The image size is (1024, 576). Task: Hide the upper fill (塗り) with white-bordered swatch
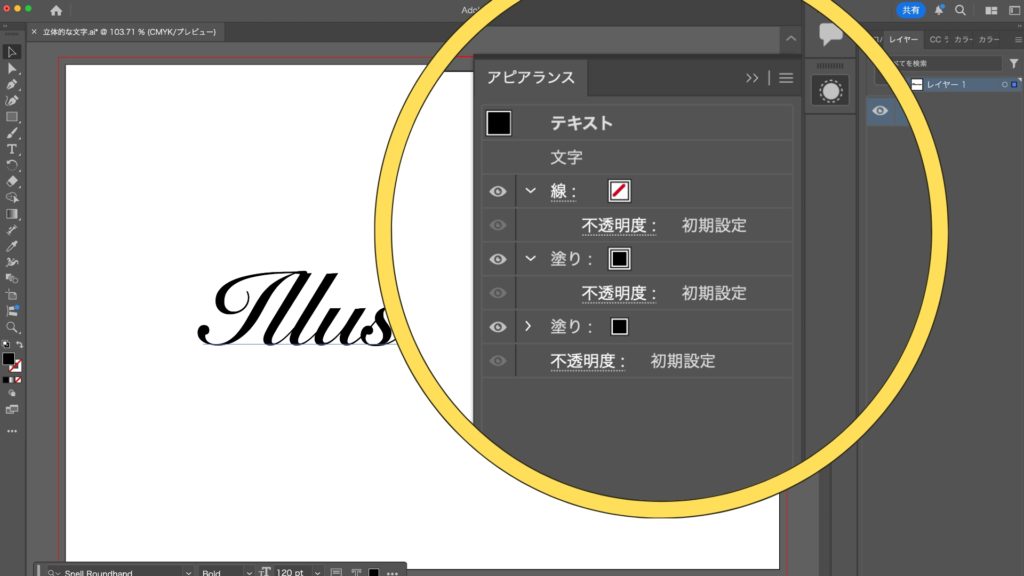point(497,259)
